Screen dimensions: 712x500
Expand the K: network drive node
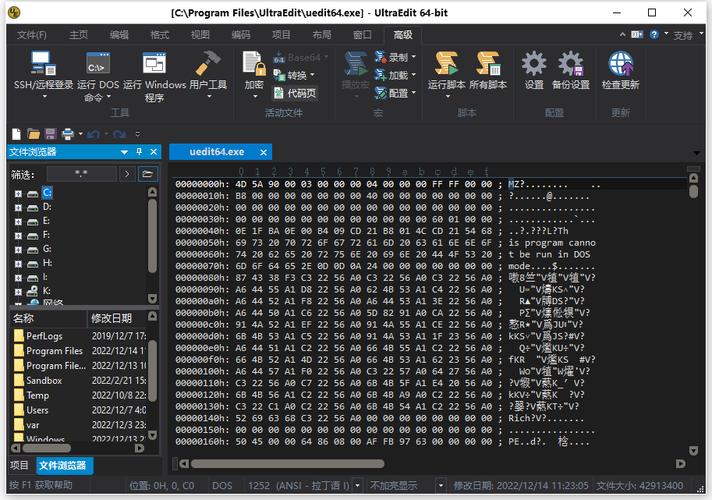coord(18,292)
